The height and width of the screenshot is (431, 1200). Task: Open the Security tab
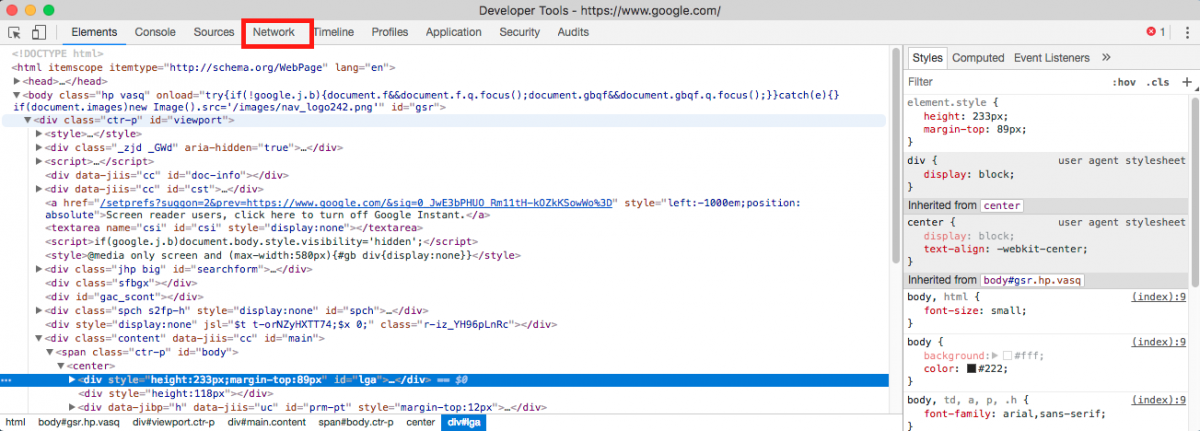tap(519, 32)
